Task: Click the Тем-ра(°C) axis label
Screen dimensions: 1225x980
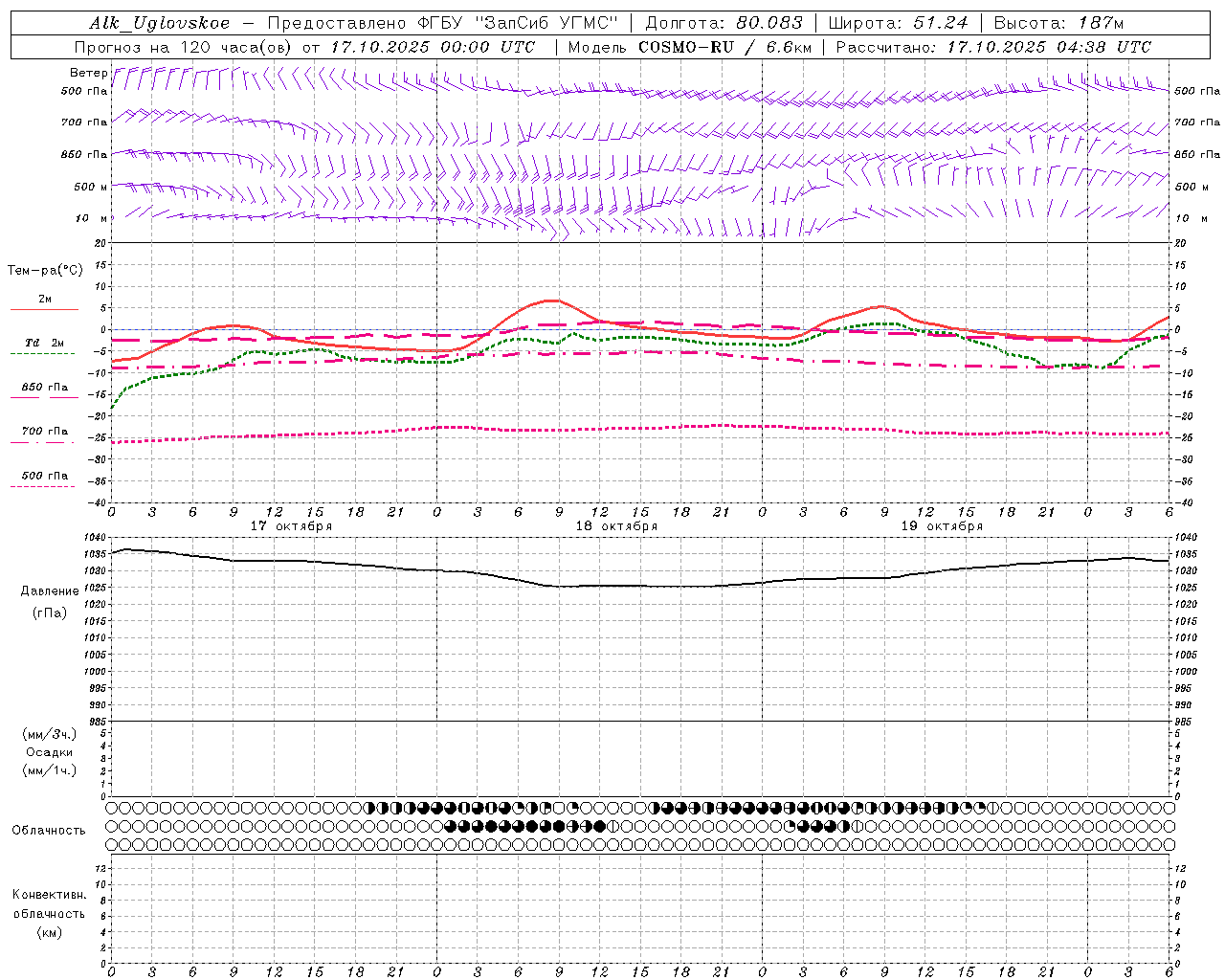Action: [x=45, y=271]
